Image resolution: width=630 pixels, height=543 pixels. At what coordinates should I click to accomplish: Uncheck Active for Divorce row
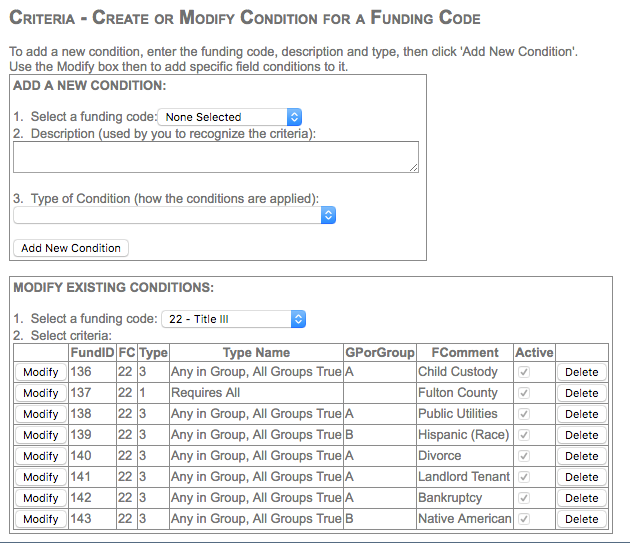(x=523, y=456)
